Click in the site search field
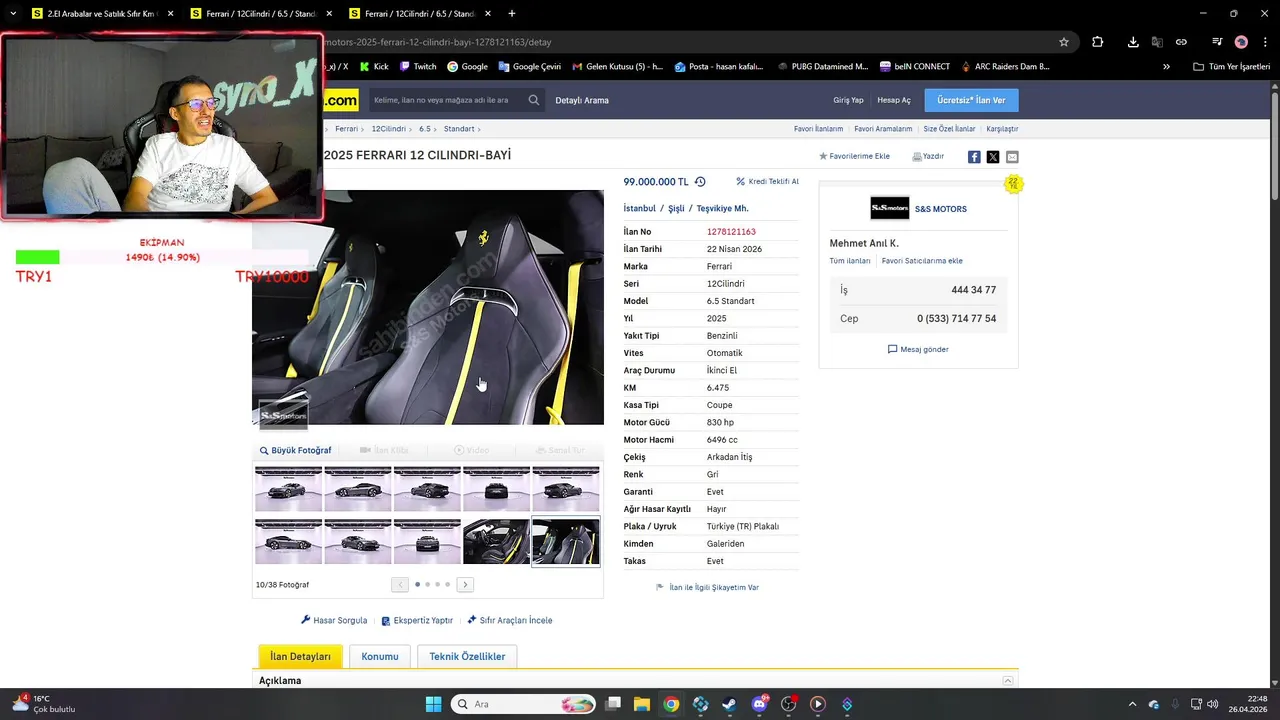Viewport: 1280px width, 720px height. (x=446, y=100)
